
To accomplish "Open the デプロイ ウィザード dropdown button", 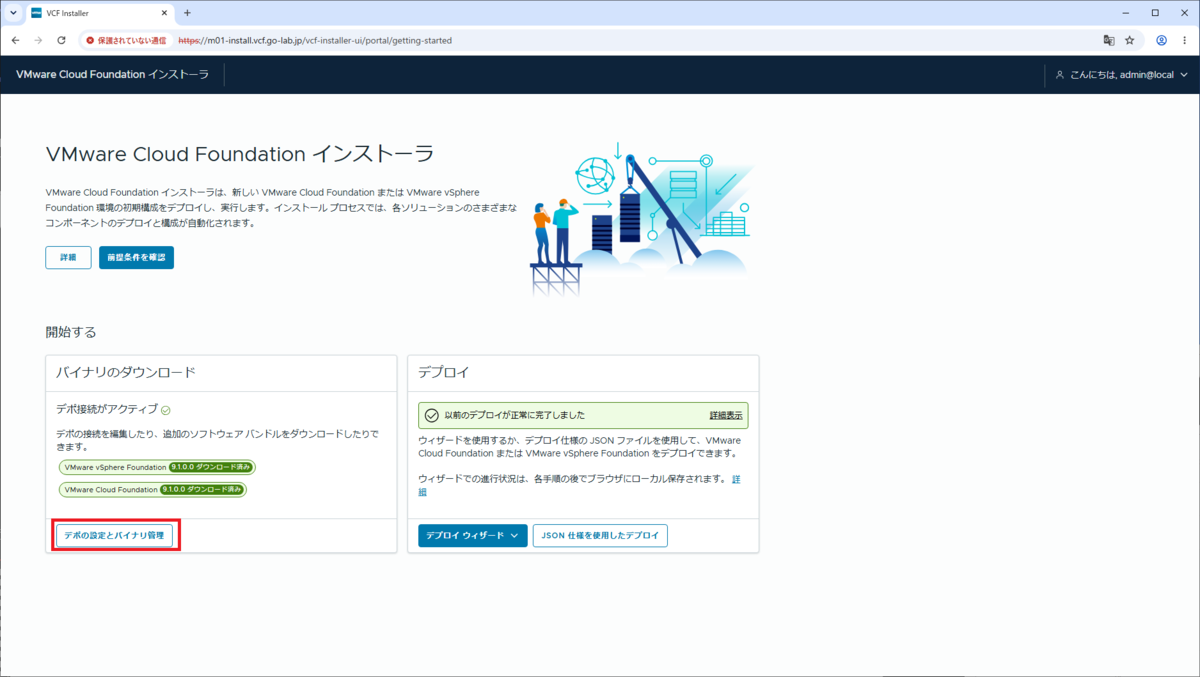I will [472, 536].
